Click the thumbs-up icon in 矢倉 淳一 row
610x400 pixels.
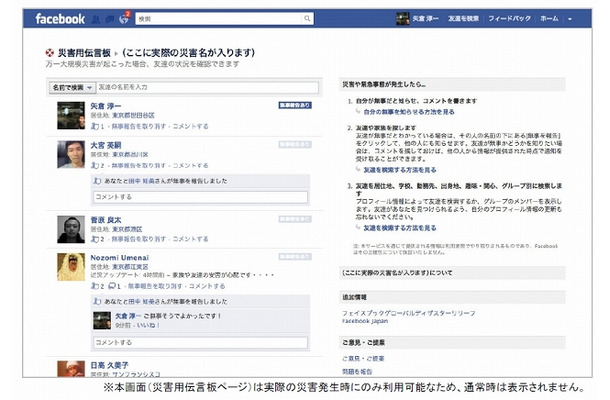coord(95,126)
